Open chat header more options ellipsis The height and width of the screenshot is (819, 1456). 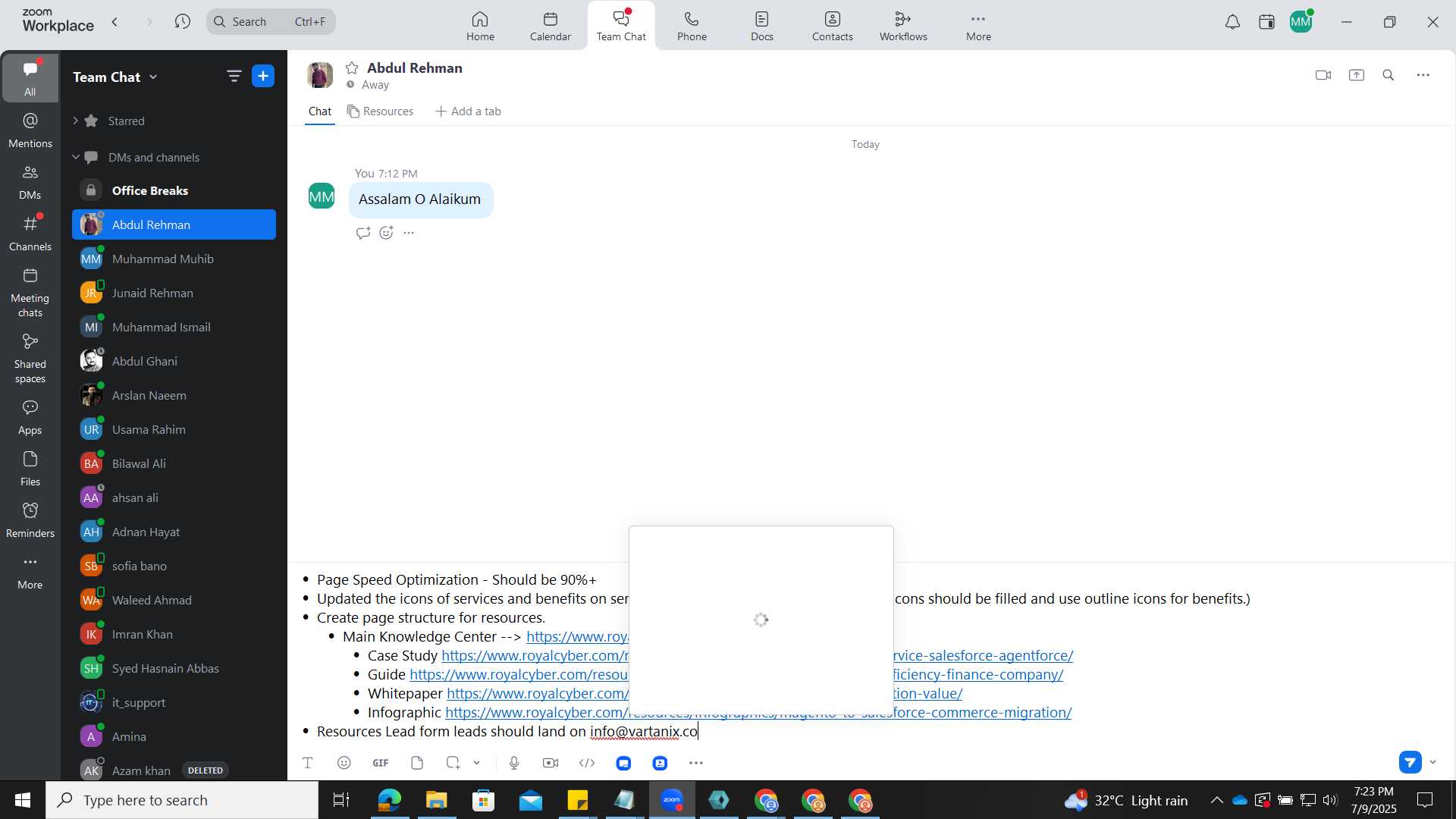point(1423,75)
